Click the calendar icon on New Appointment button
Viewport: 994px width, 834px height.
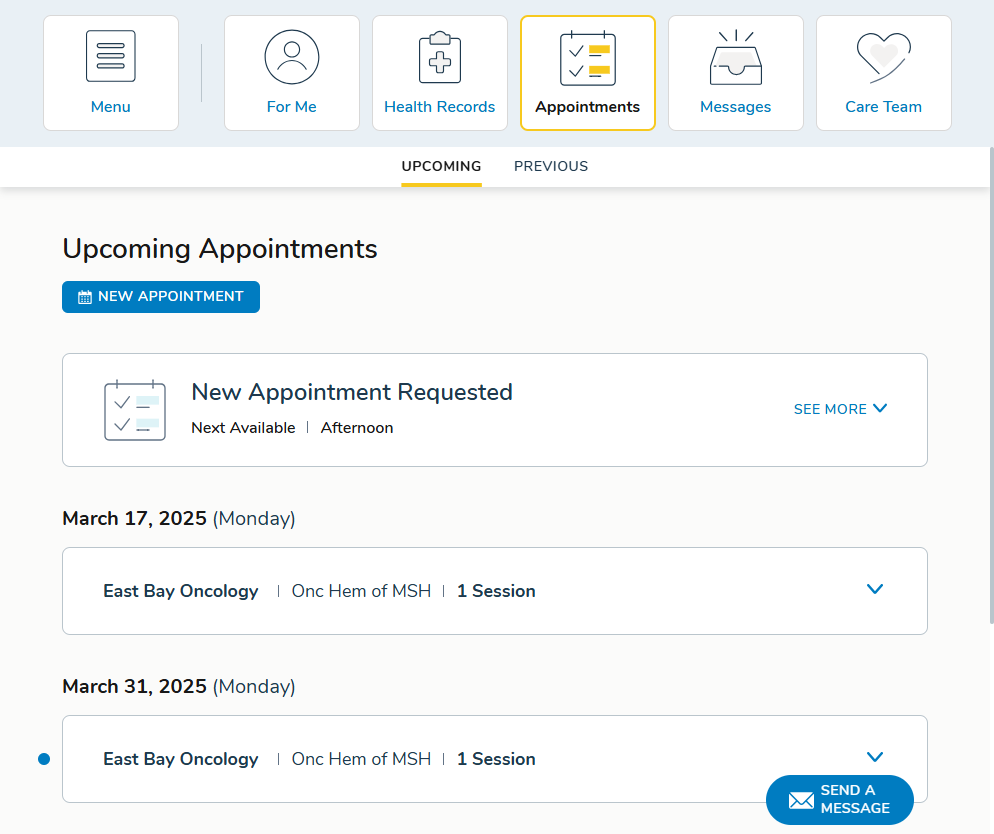(x=85, y=296)
